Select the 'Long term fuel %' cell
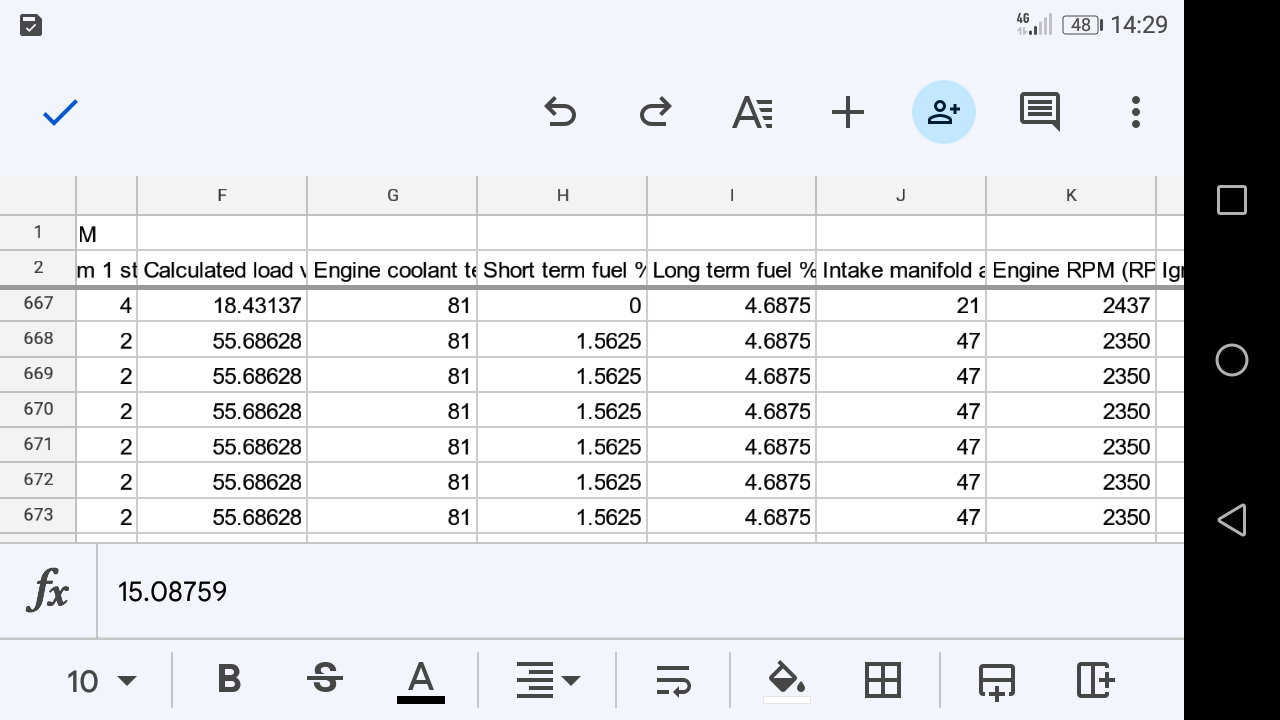Viewport: 1280px width, 720px height. (x=732, y=269)
